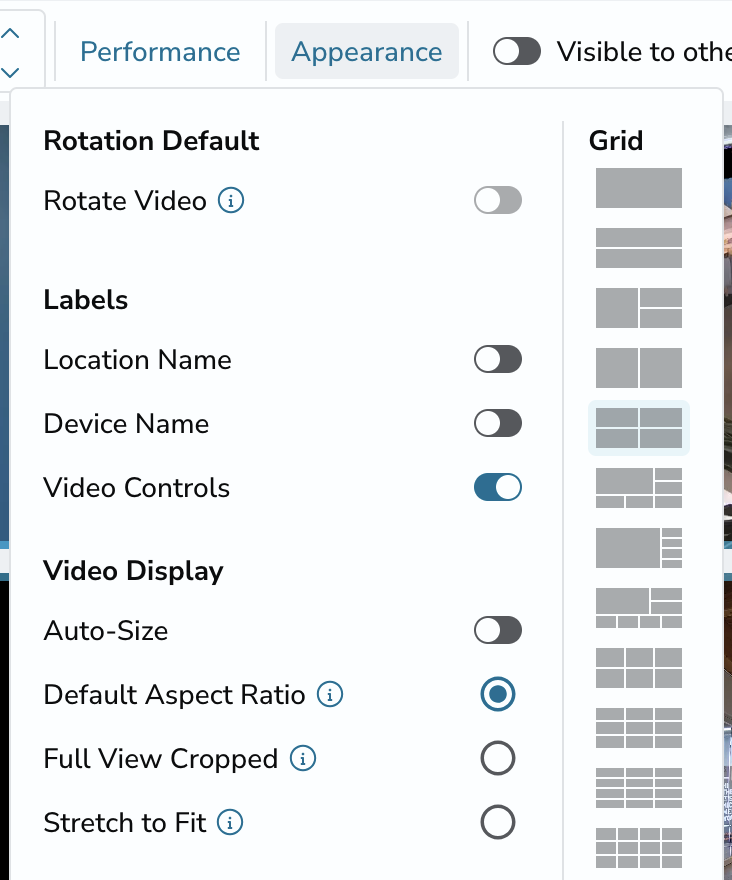Click the Video Controls label text
Image resolution: width=732 pixels, height=880 pixels.
137,488
